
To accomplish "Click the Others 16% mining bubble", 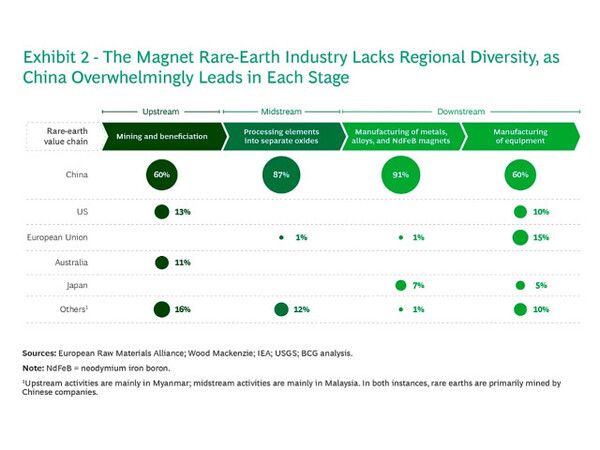I will point(161,310).
